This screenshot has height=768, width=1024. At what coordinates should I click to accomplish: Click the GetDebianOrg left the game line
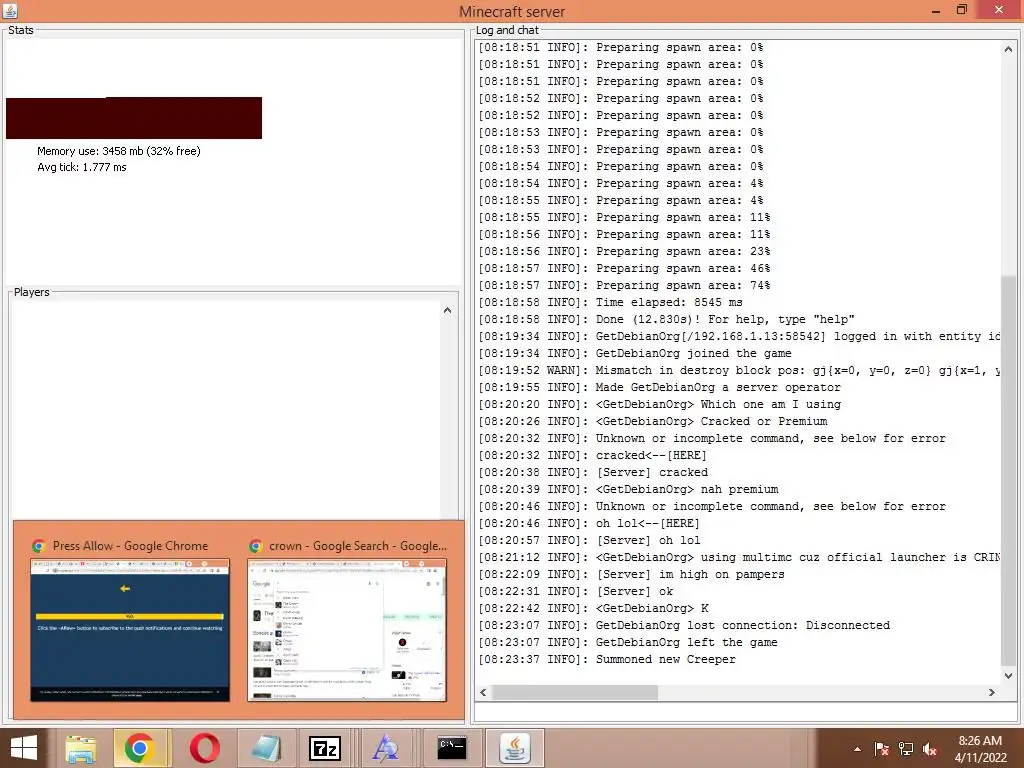pyautogui.click(x=628, y=643)
